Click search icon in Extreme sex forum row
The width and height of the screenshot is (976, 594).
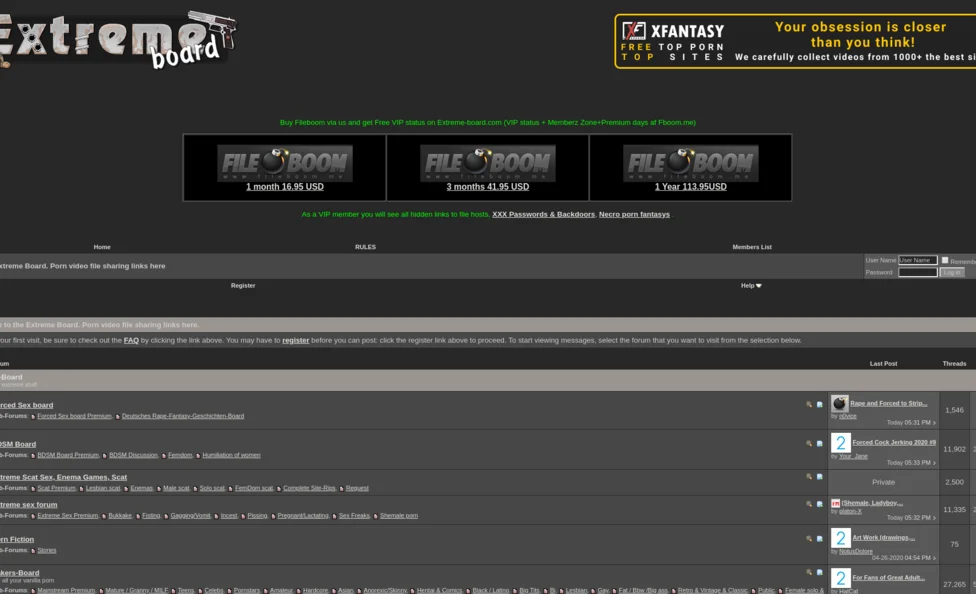coord(809,504)
